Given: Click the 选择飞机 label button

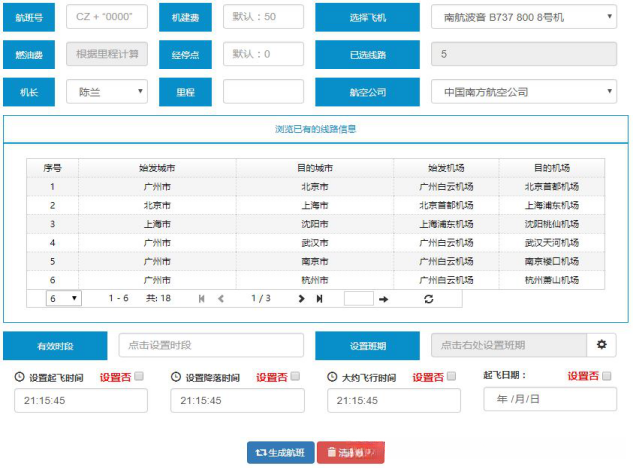Looking at the screenshot, I should pyautogui.click(x=367, y=17).
